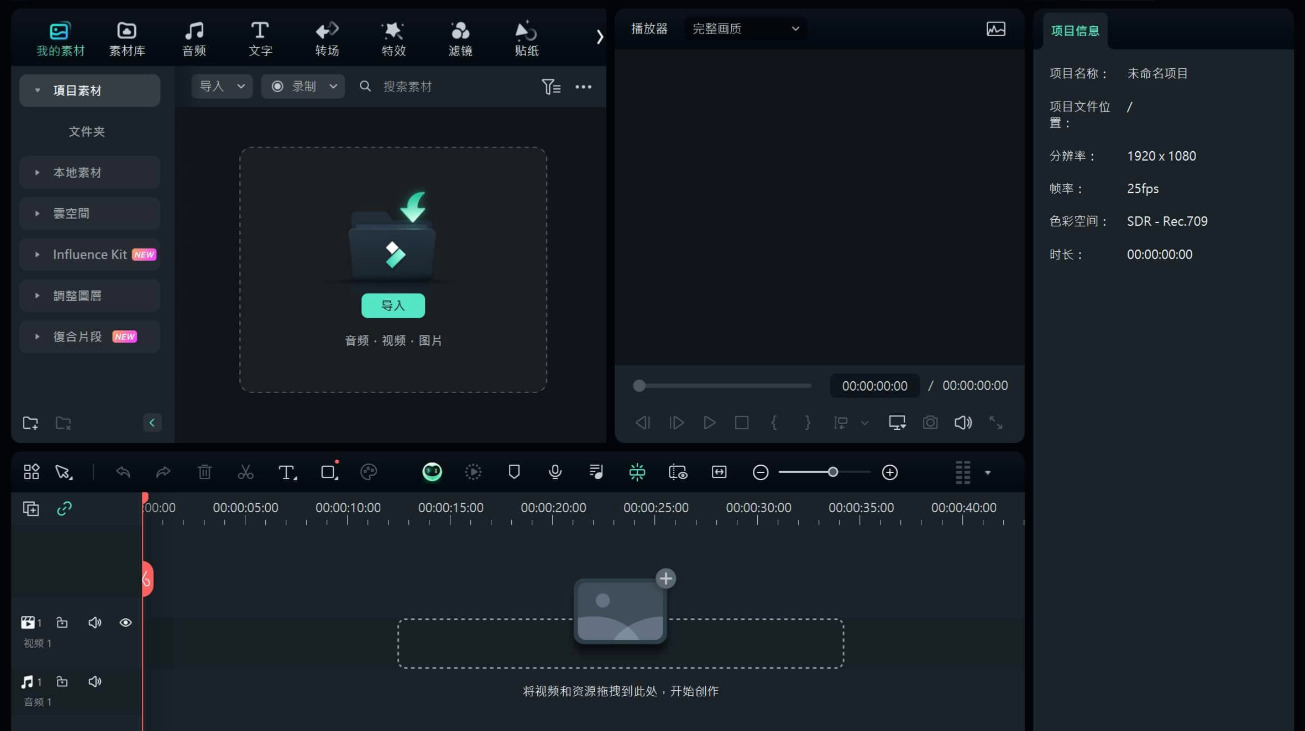Open the 导入 dropdown button in media toolbar
The width and height of the screenshot is (1305, 731).
[x=222, y=87]
